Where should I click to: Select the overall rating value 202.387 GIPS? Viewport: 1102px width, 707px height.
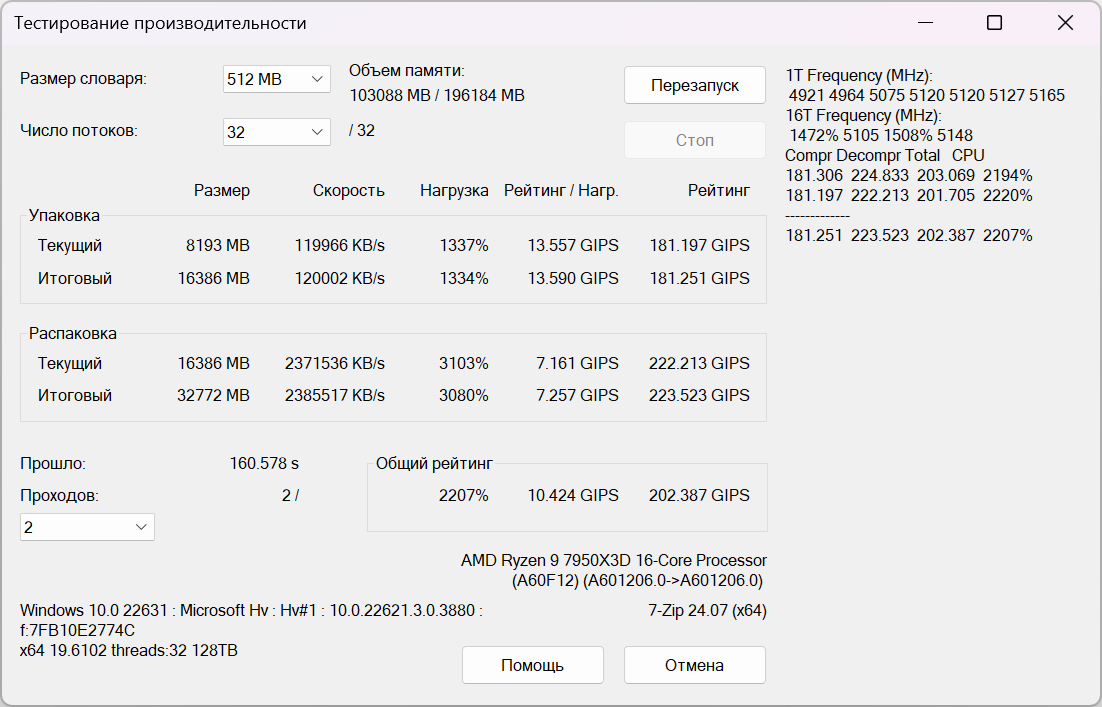click(699, 495)
